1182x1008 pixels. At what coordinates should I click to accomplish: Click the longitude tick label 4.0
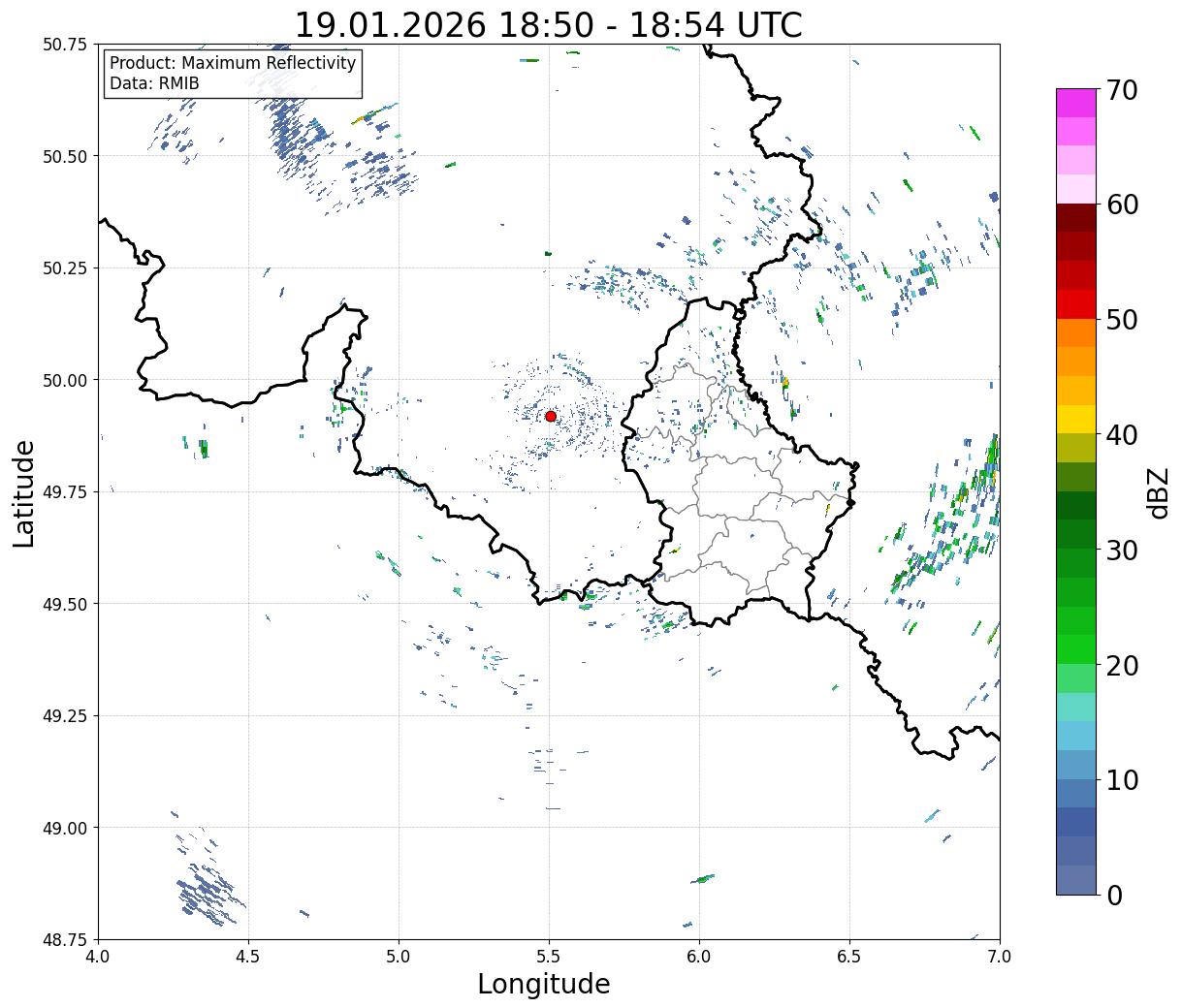pyautogui.click(x=99, y=957)
